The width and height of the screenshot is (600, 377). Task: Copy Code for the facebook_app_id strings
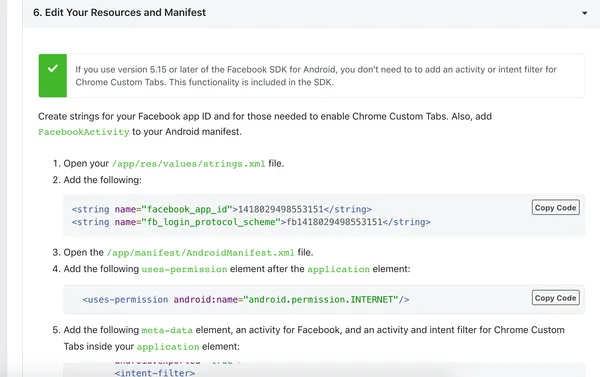(x=555, y=208)
